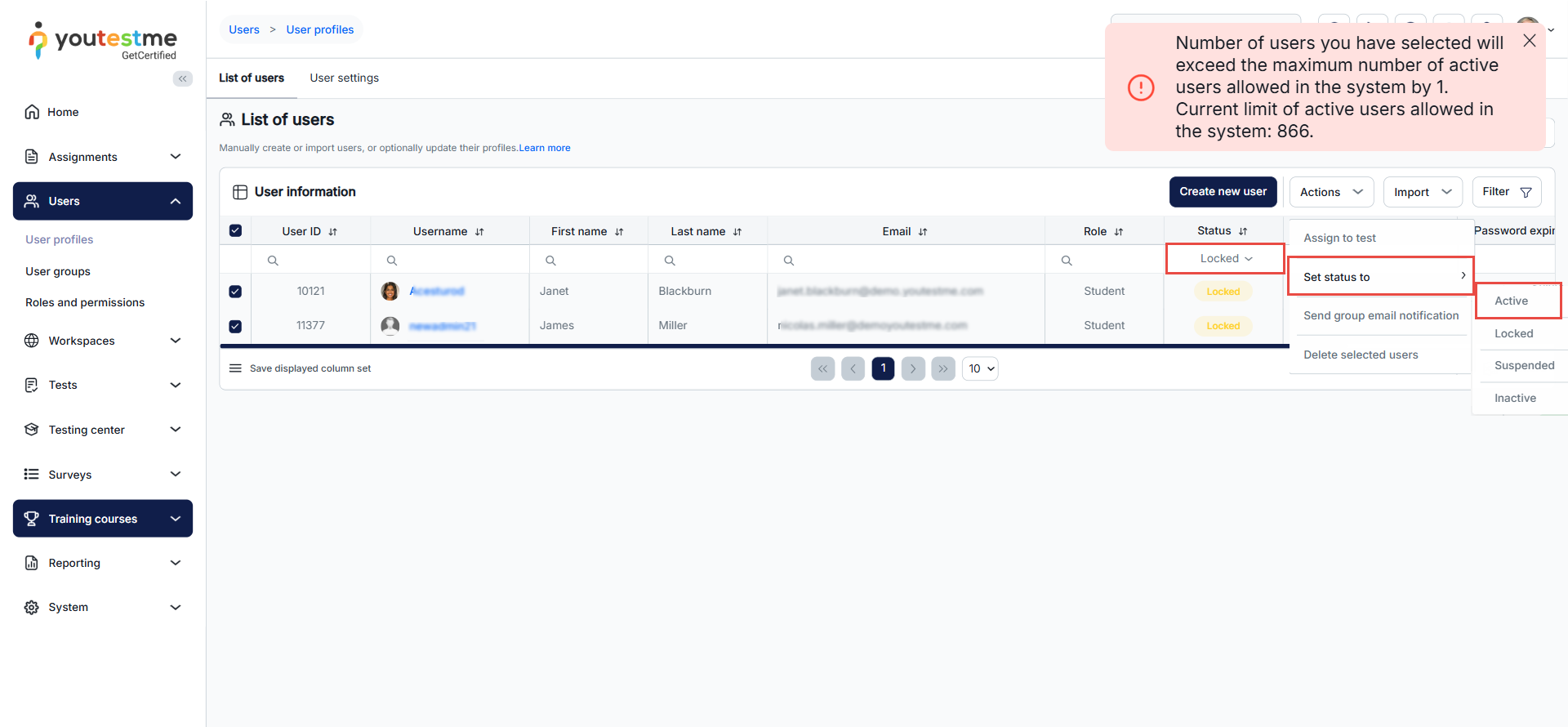Toggle the select-all checkbox in header
This screenshot has width=1568, height=727.
pyautogui.click(x=235, y=231)
